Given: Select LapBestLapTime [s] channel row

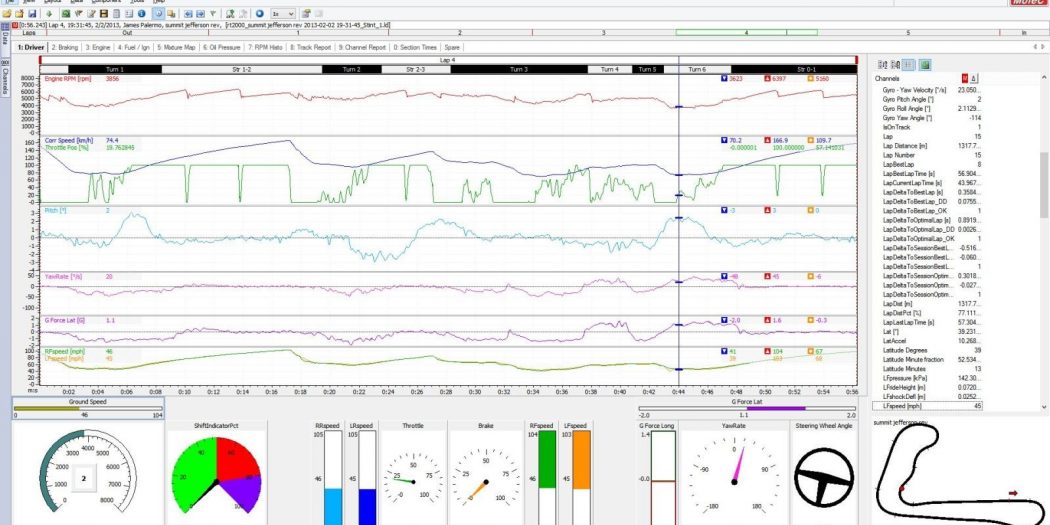Looking at the screenshot, I should click(932, 173).
